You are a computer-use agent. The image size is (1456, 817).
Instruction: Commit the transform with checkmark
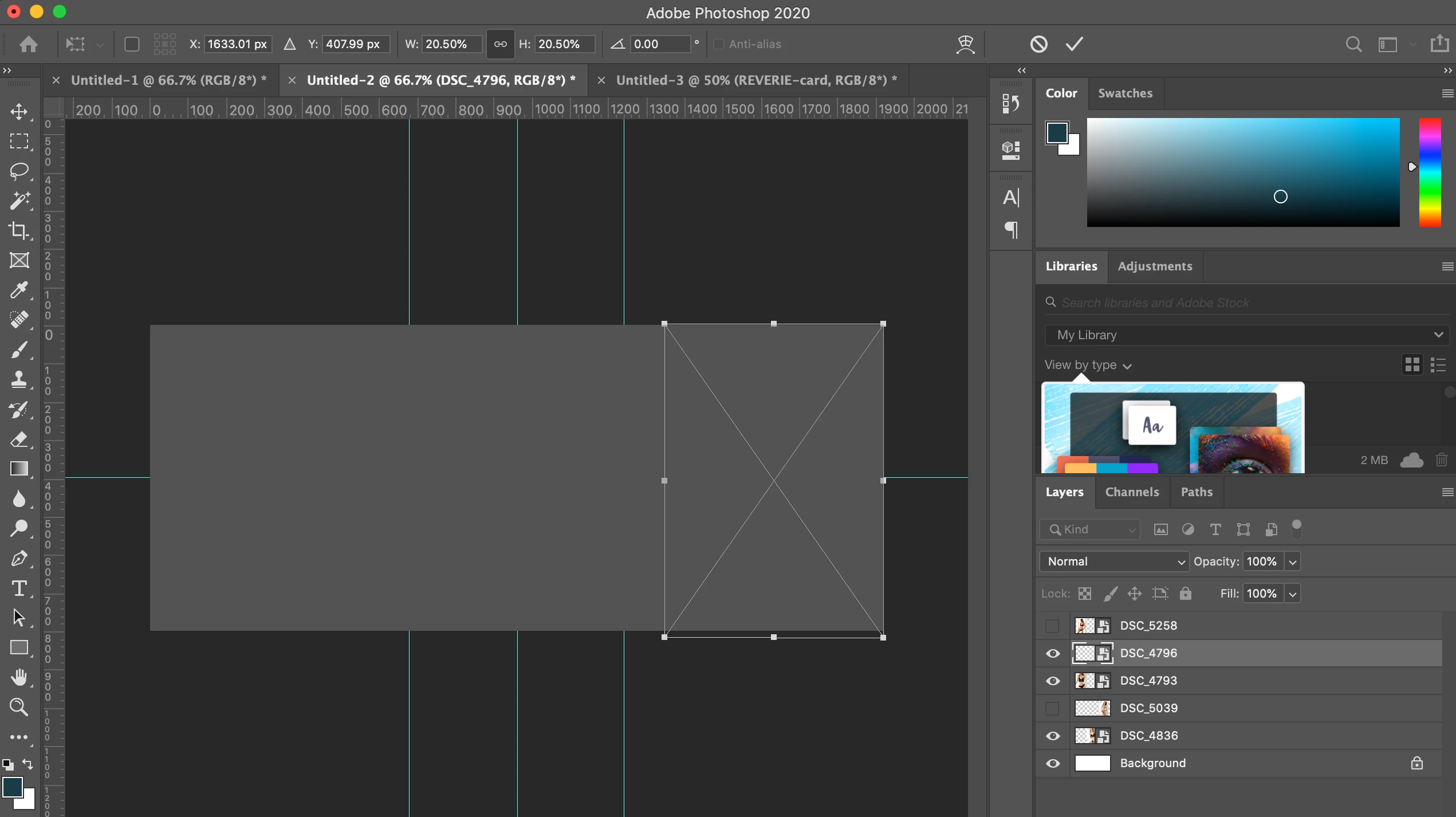point(1074,44)
